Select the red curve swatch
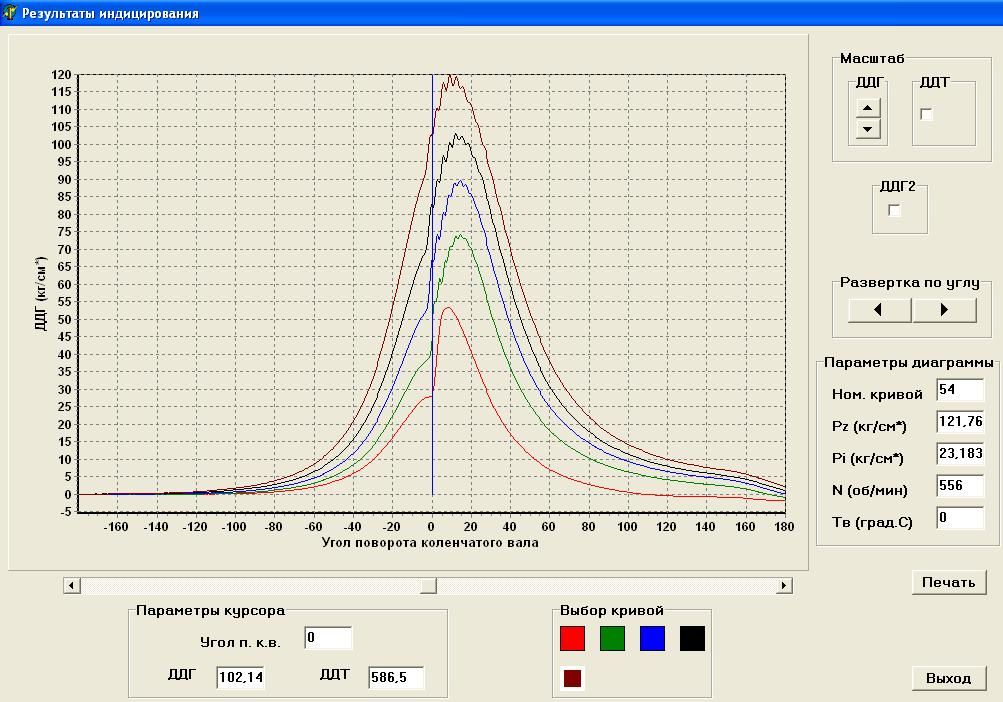 click(x=572, y=639)
